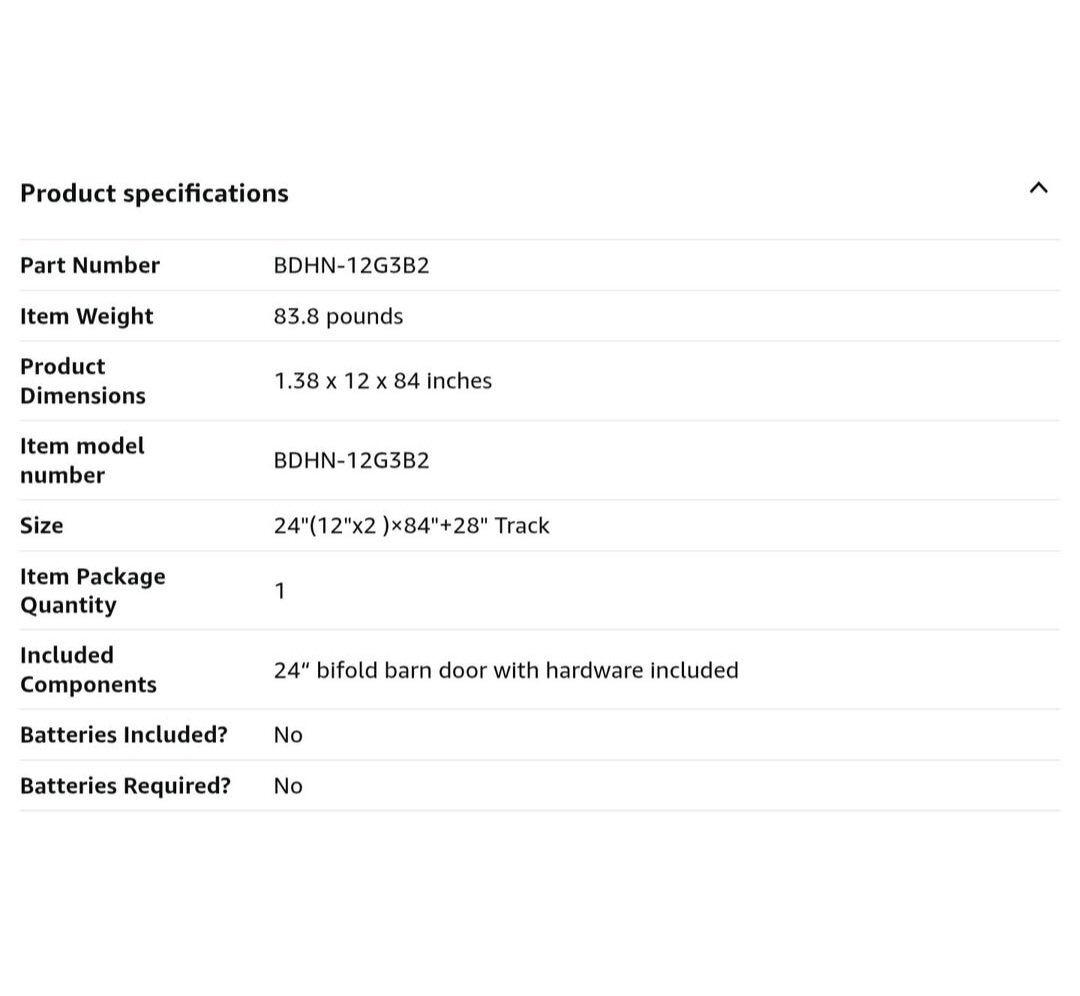Select the Product Dimensions label
Image resolution: width=1080 pixels, height=996 pixels.
point(83,381)
